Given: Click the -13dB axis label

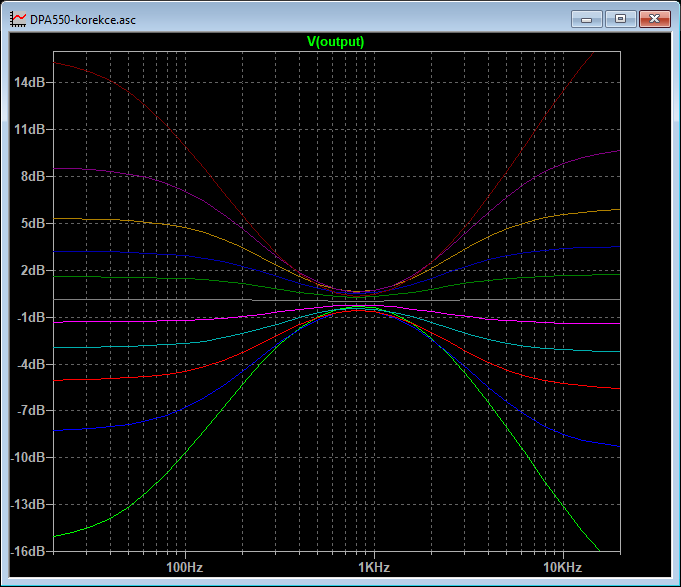Looking at the screenshot, I should (28, 505).
